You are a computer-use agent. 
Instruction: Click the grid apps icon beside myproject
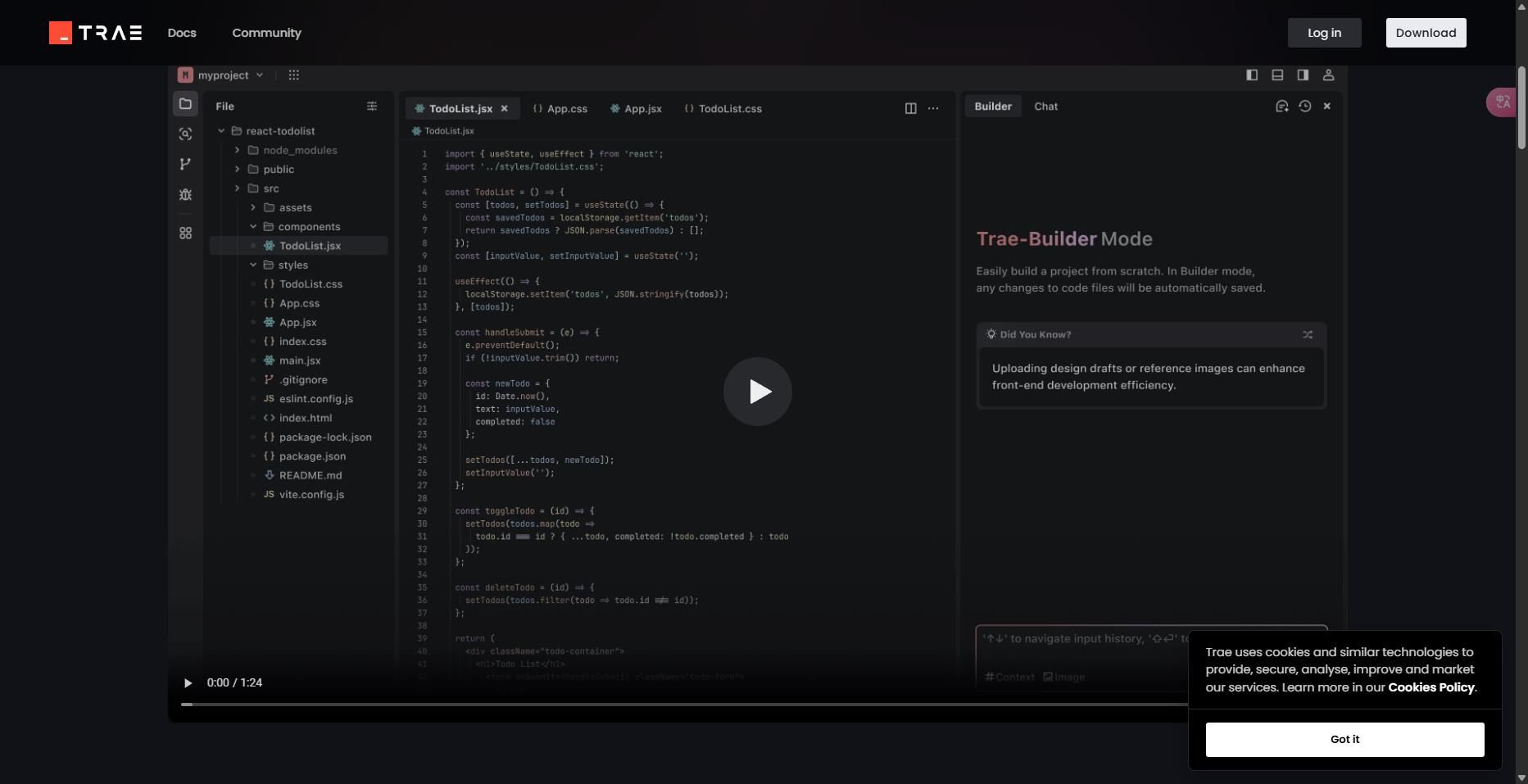[x=293, y=75]
